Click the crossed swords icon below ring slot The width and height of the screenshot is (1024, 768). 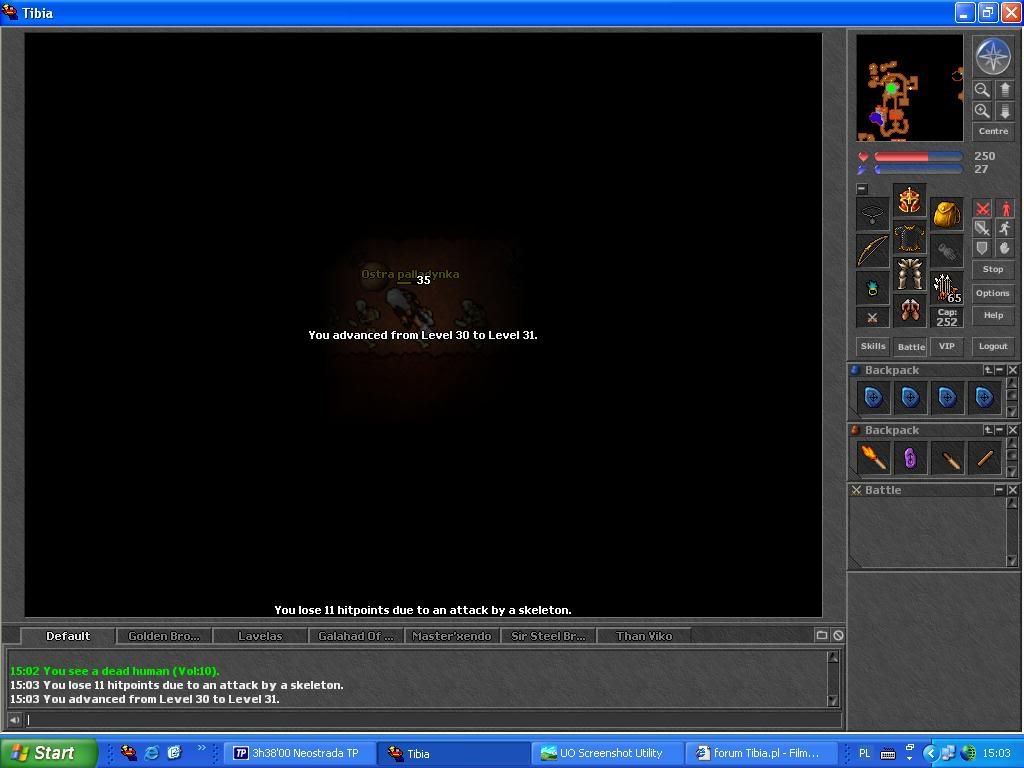[872, 318]
